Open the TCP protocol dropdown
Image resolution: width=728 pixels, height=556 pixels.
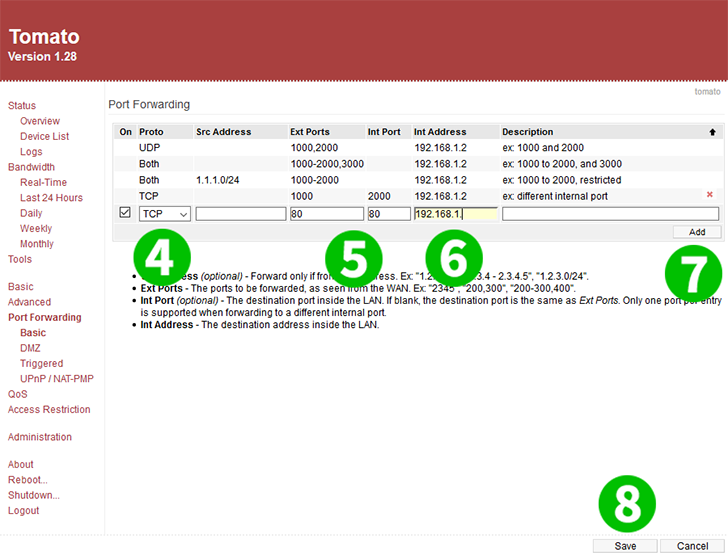coord(165,214)
